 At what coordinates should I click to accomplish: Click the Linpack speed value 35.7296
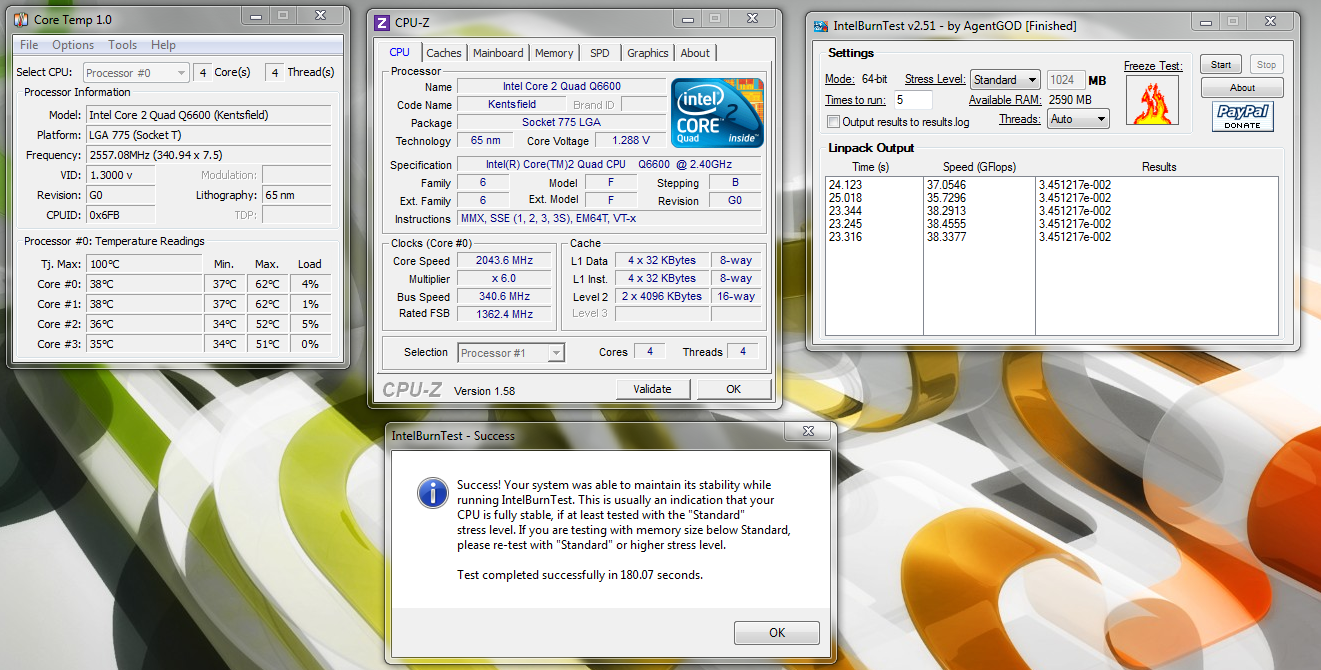click(947, 198)
